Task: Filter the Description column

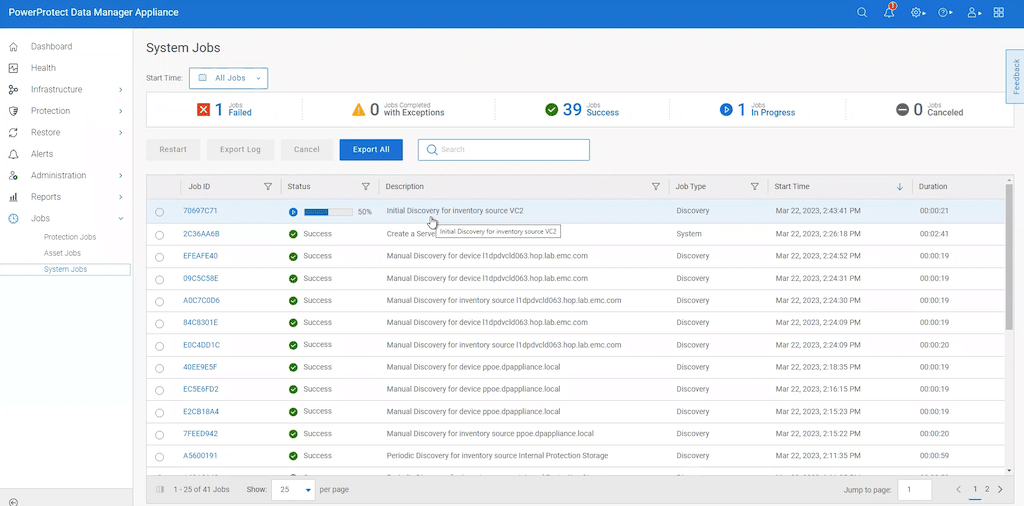Action: point(656,187)
